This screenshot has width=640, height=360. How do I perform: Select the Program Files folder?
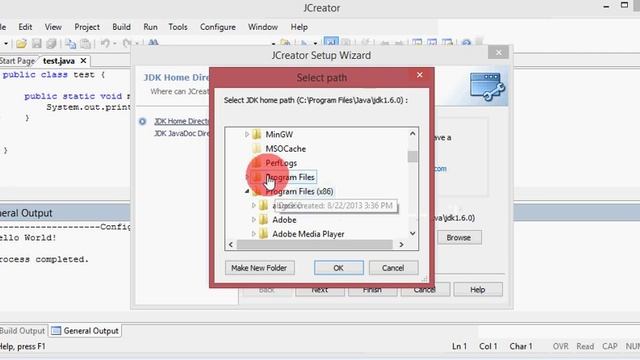(x=290, y=177)
